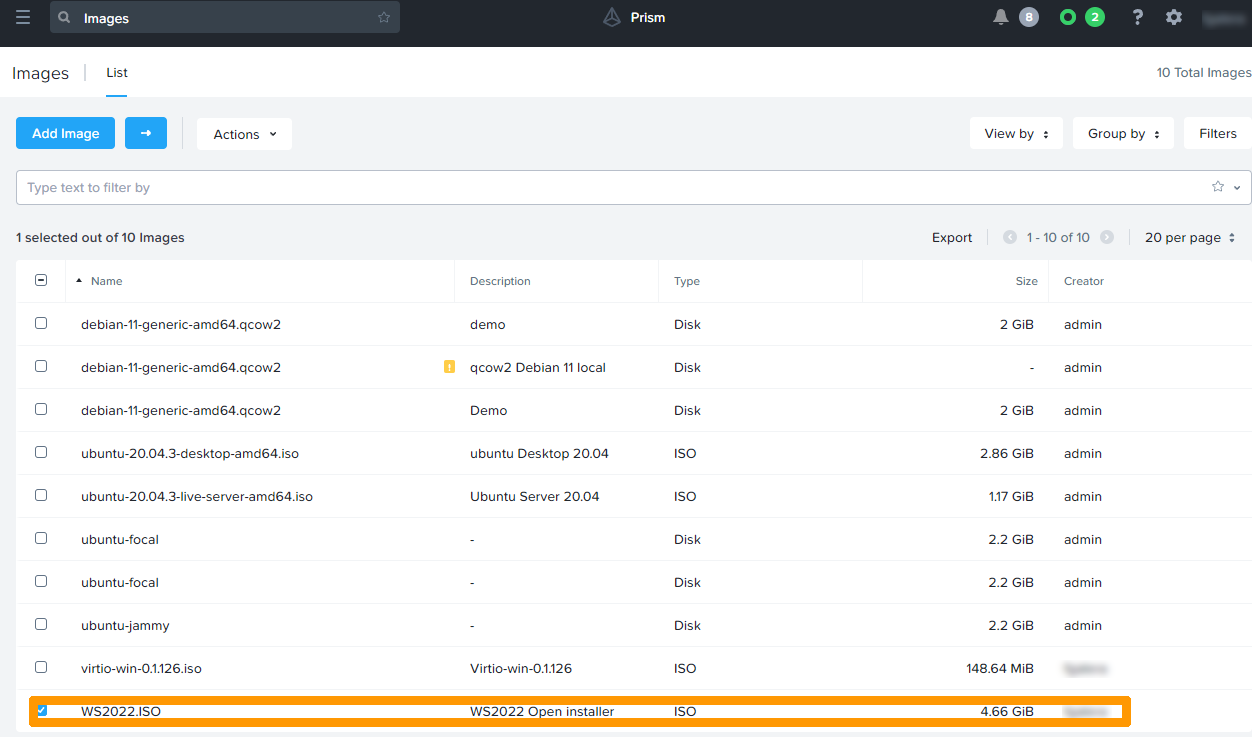Check the ubuntu-focal row checkbox
The width and height of the screenshot is (1252, 737).
[40, 538]
